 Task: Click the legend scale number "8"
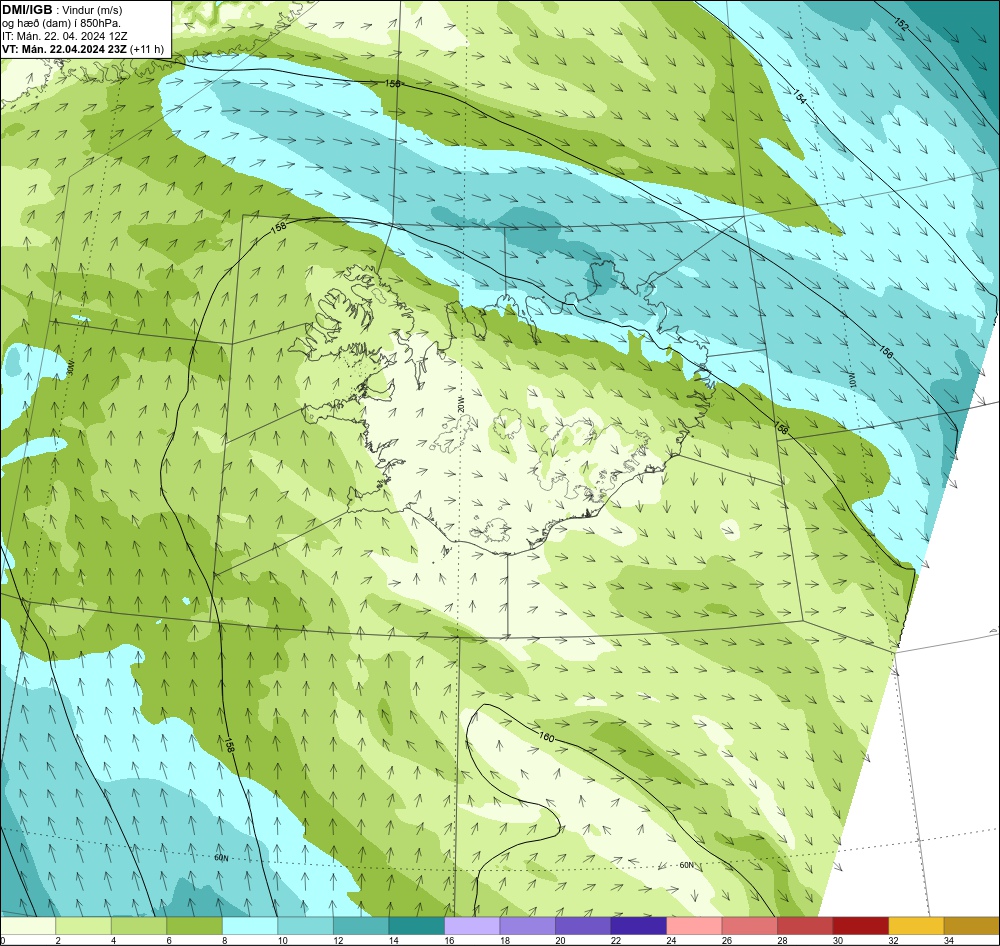(x=224, y=940)
